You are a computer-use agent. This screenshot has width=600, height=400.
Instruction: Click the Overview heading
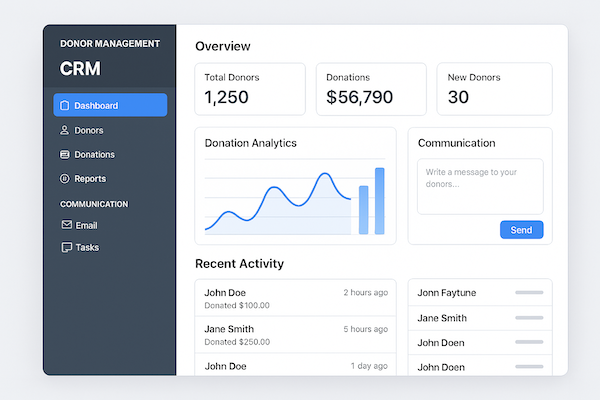(x=223, y=46)
